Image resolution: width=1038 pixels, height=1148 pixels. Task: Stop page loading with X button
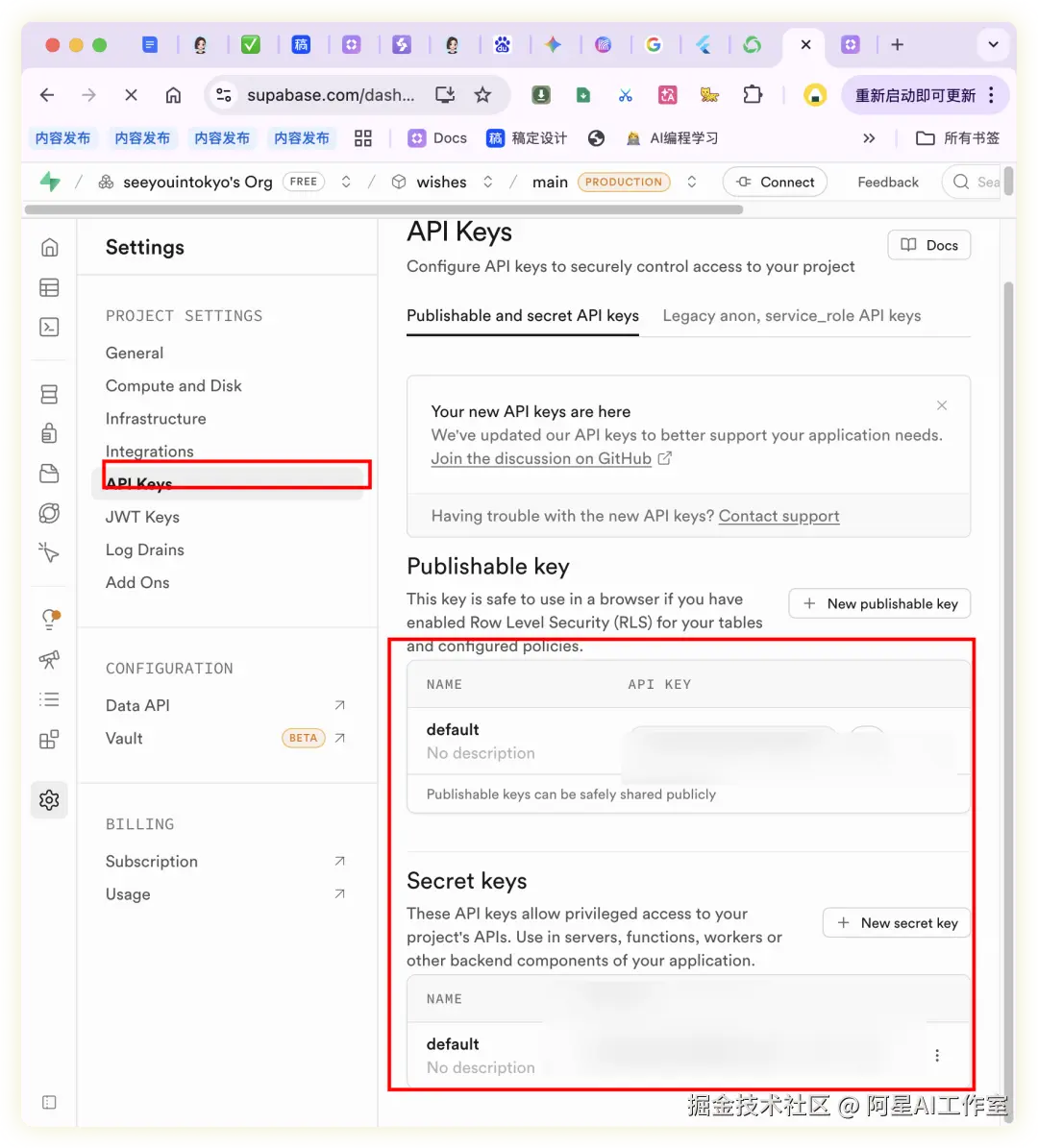coord(131,95)
